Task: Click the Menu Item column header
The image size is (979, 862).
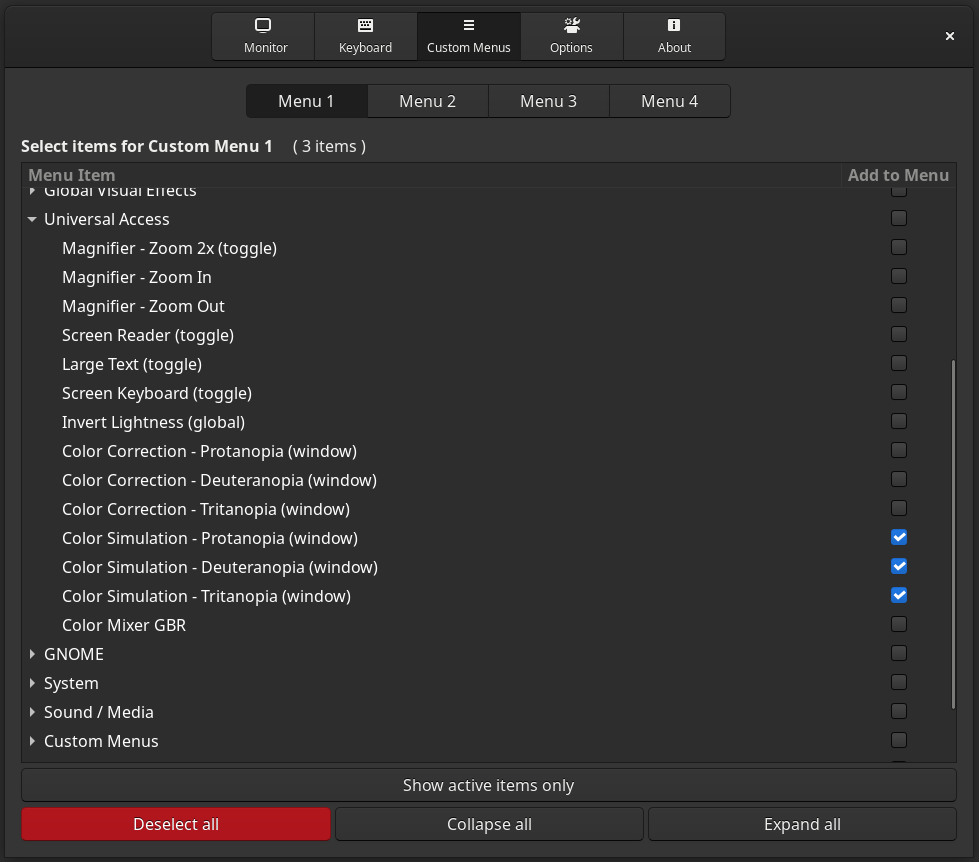Action: pos(431,175)
